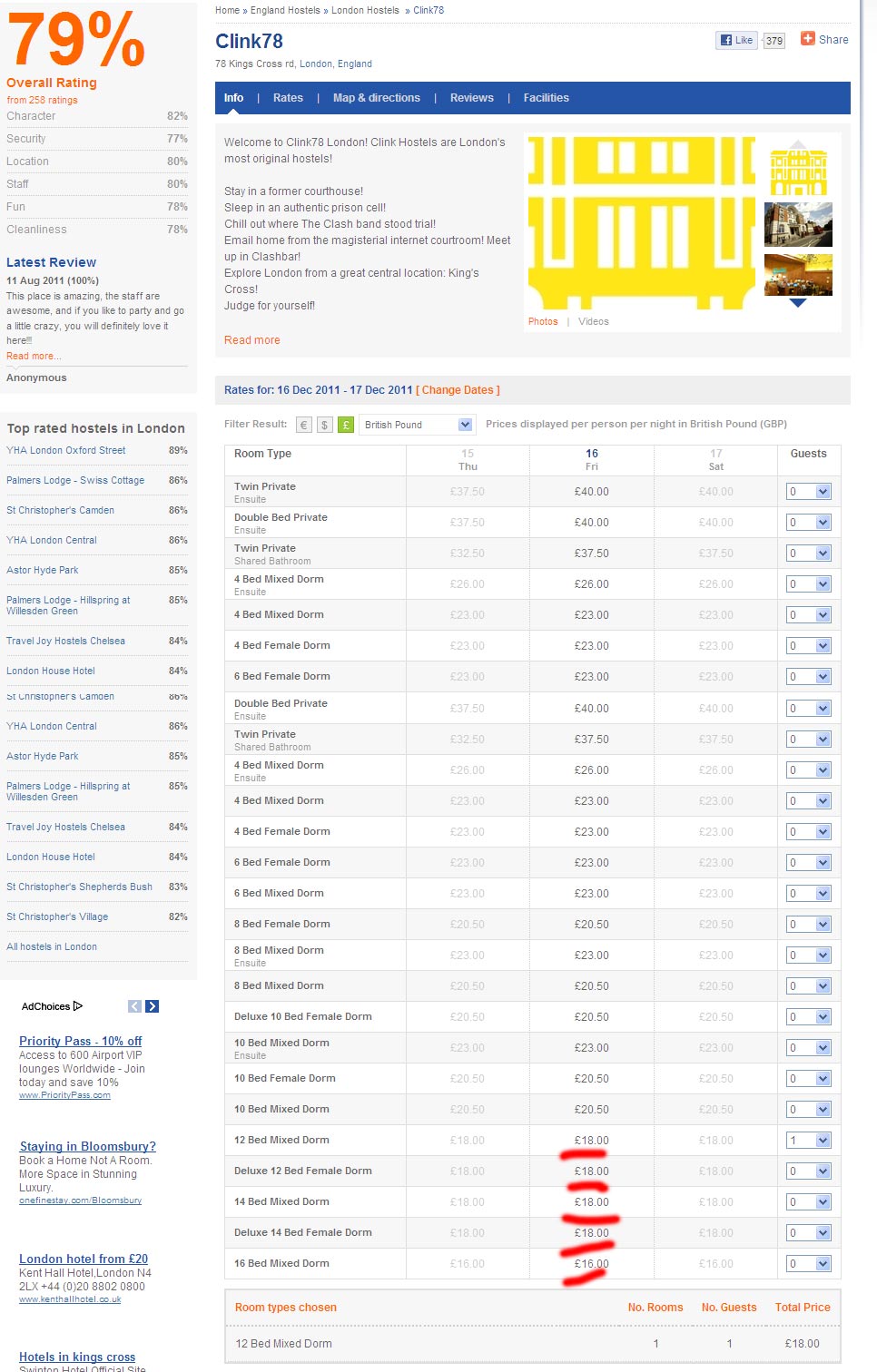The width and height of the screenshot is (877, 1372).
Task: Select the orange interior photo thumbnail
Action: point(798,275)
